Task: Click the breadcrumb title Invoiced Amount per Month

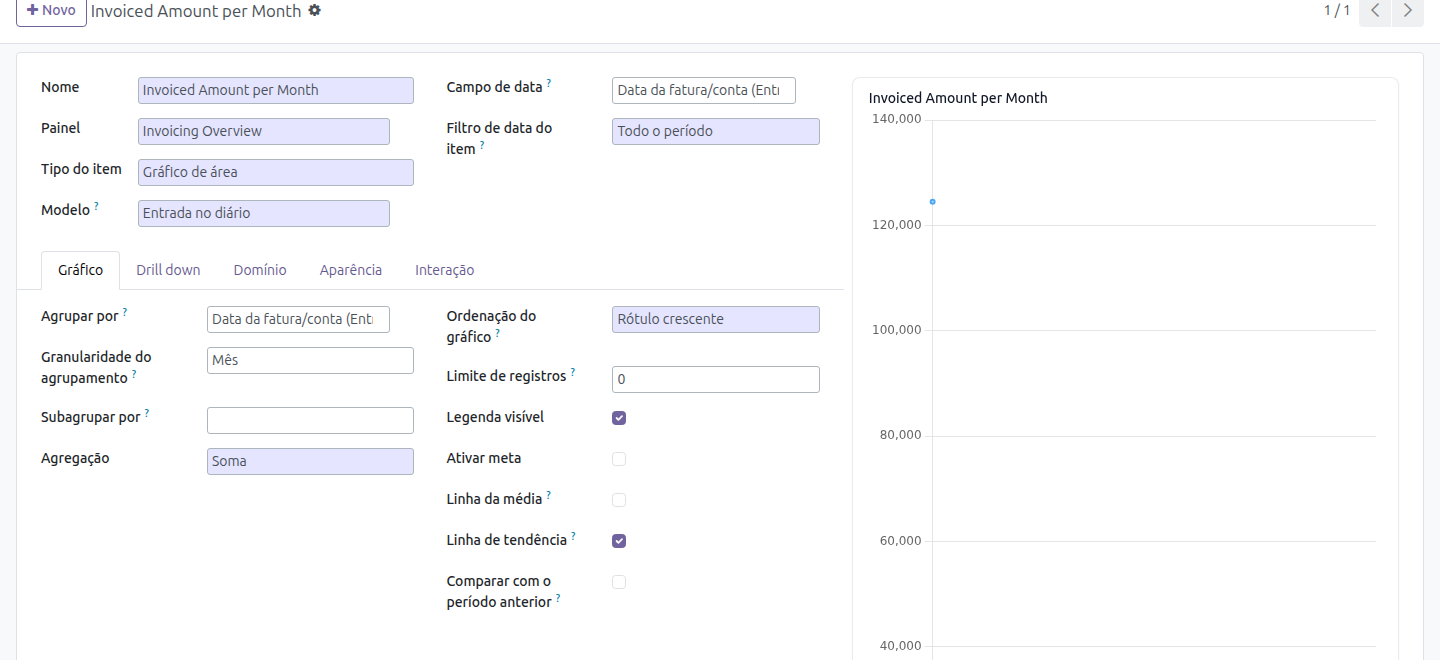Action: pyautogui.click(x=196, y=11)
